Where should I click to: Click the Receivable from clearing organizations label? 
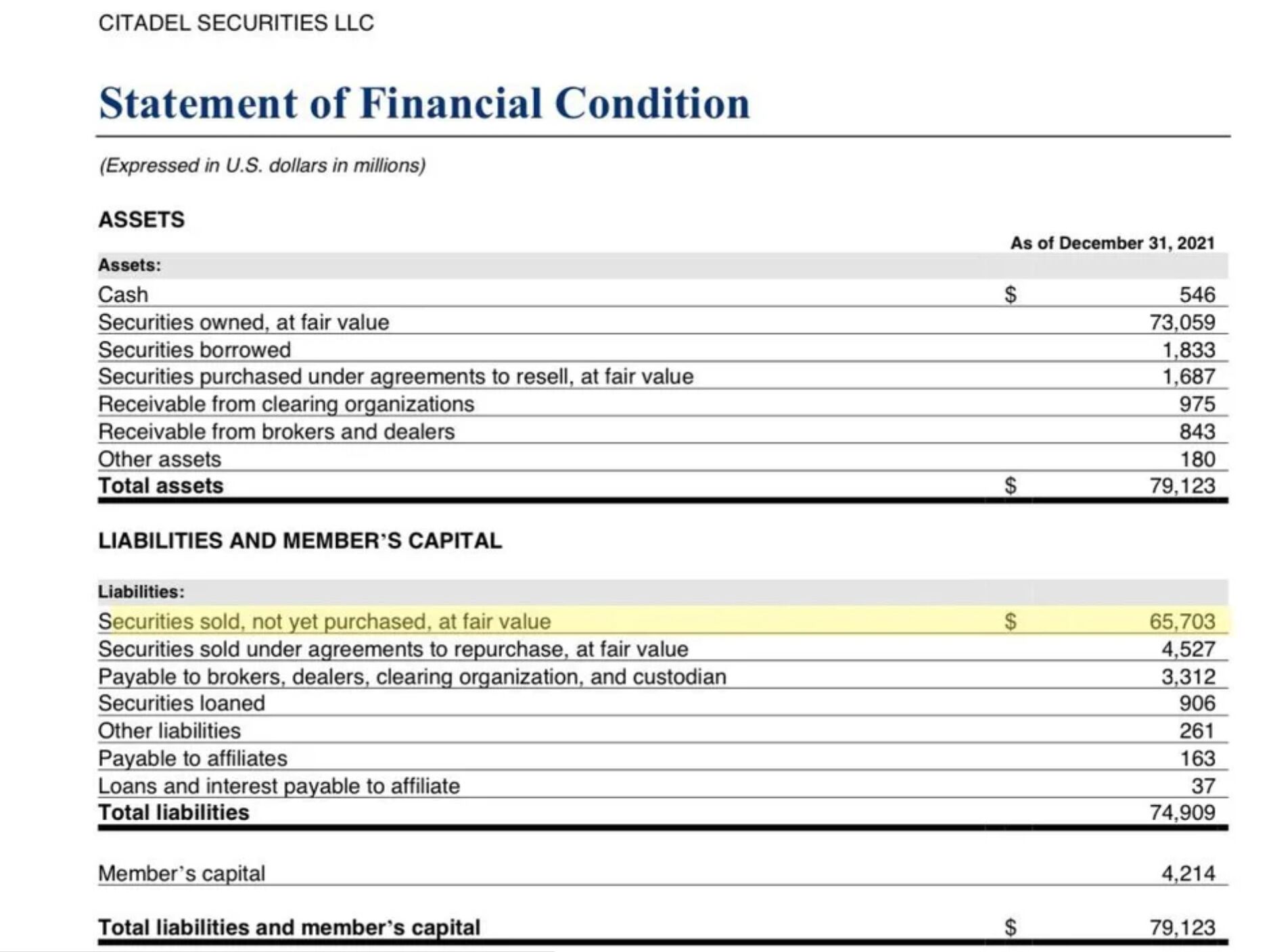coord(286,404)
